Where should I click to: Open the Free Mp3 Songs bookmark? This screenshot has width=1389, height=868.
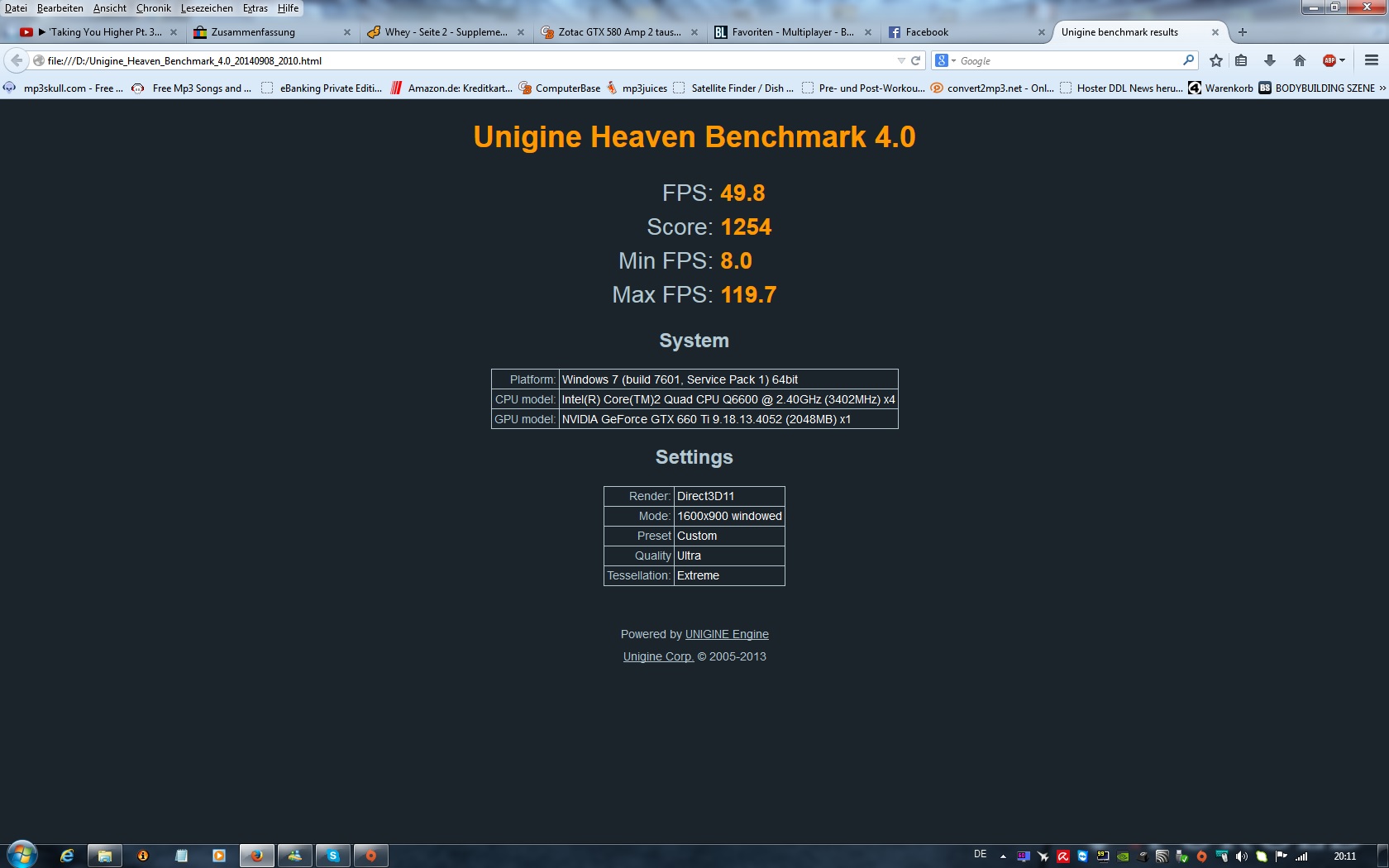click(192, 88)
